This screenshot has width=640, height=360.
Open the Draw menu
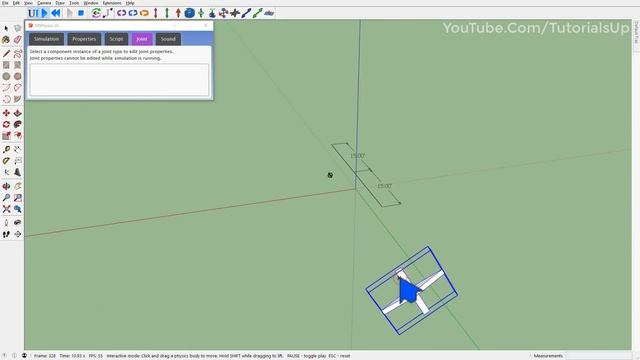[x=60, y=3]
